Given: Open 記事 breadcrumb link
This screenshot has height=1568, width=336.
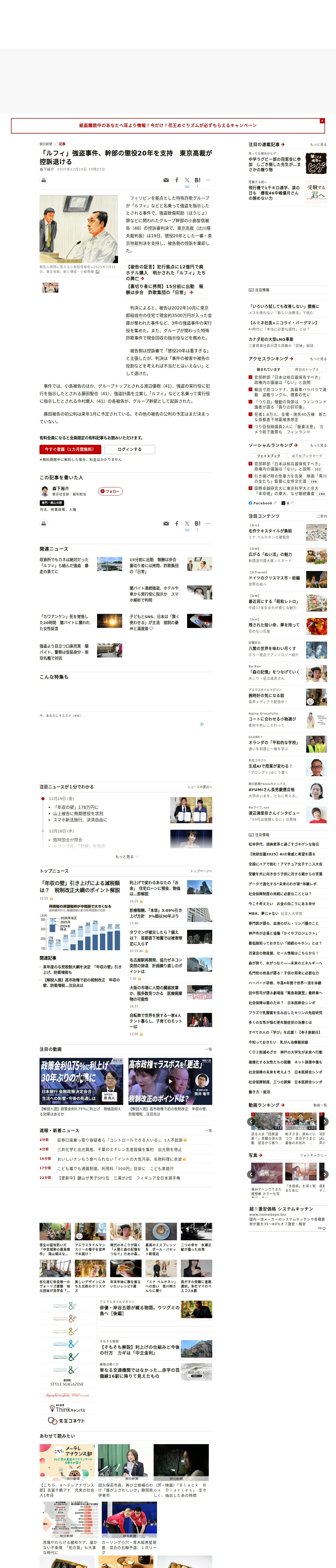Looking at the screenshot, I should tap(62, 144).
